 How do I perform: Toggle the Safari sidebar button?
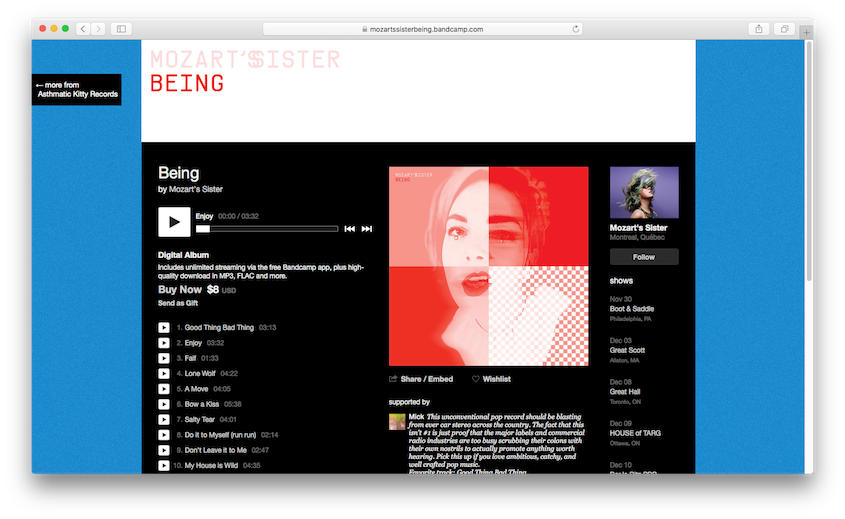click(x=122, y=29)
